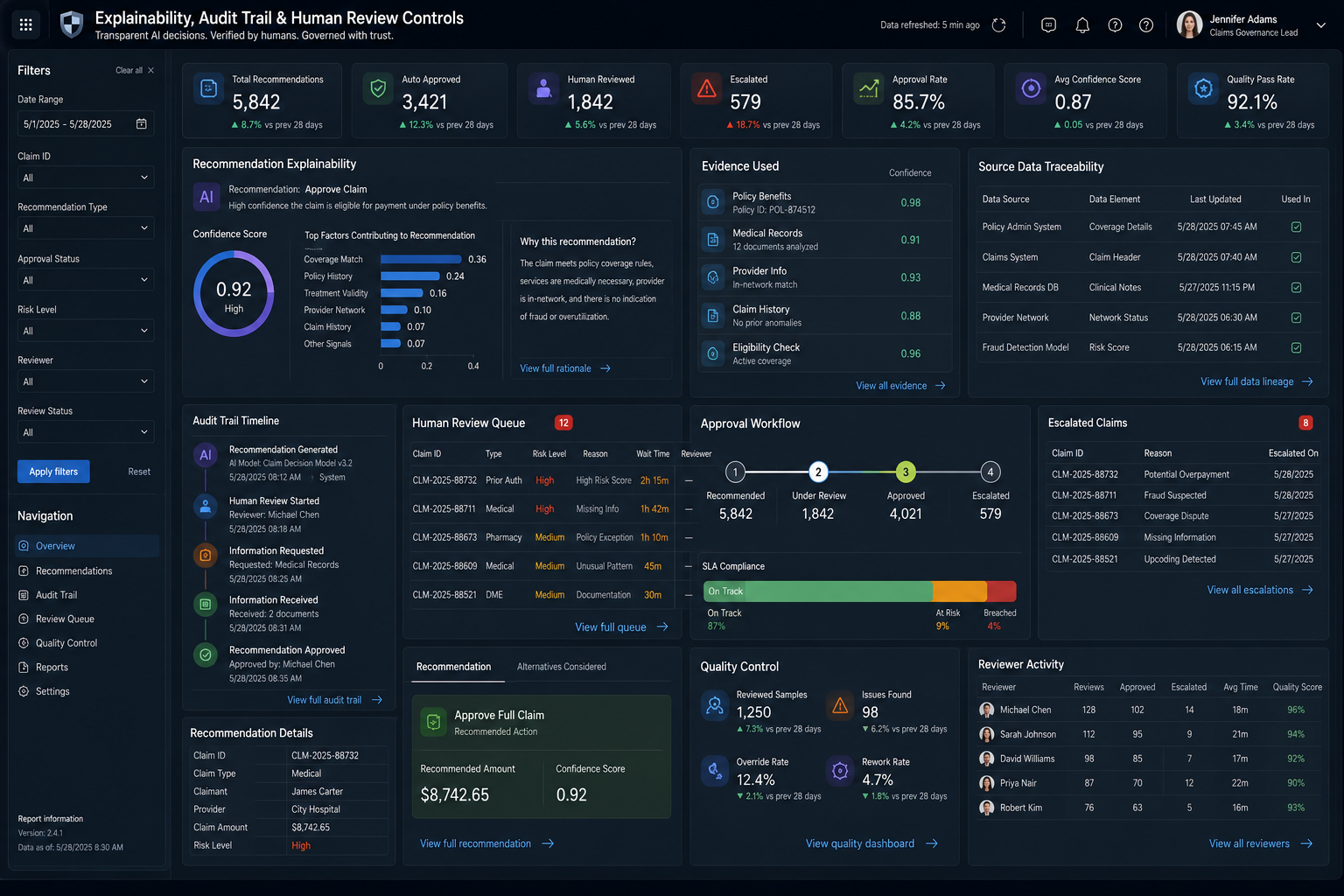Expand the Claim ID filter dropdown

[x=86, y=178]
